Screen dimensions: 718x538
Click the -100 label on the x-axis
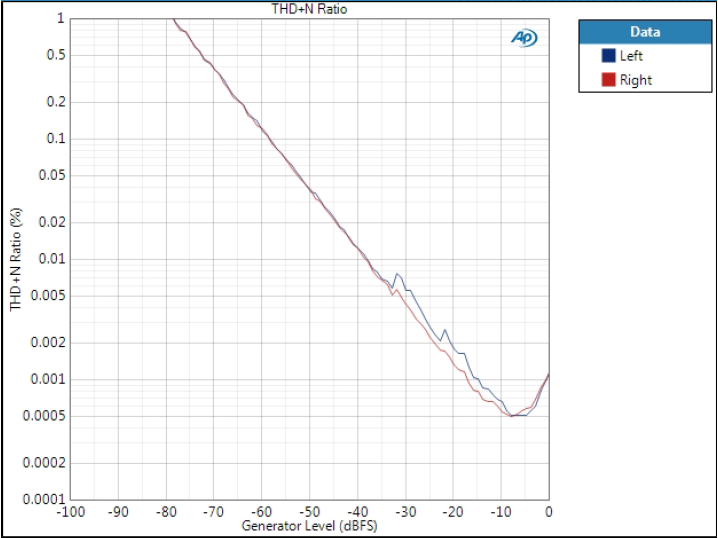pyautogui.click(x=71, y=511)
